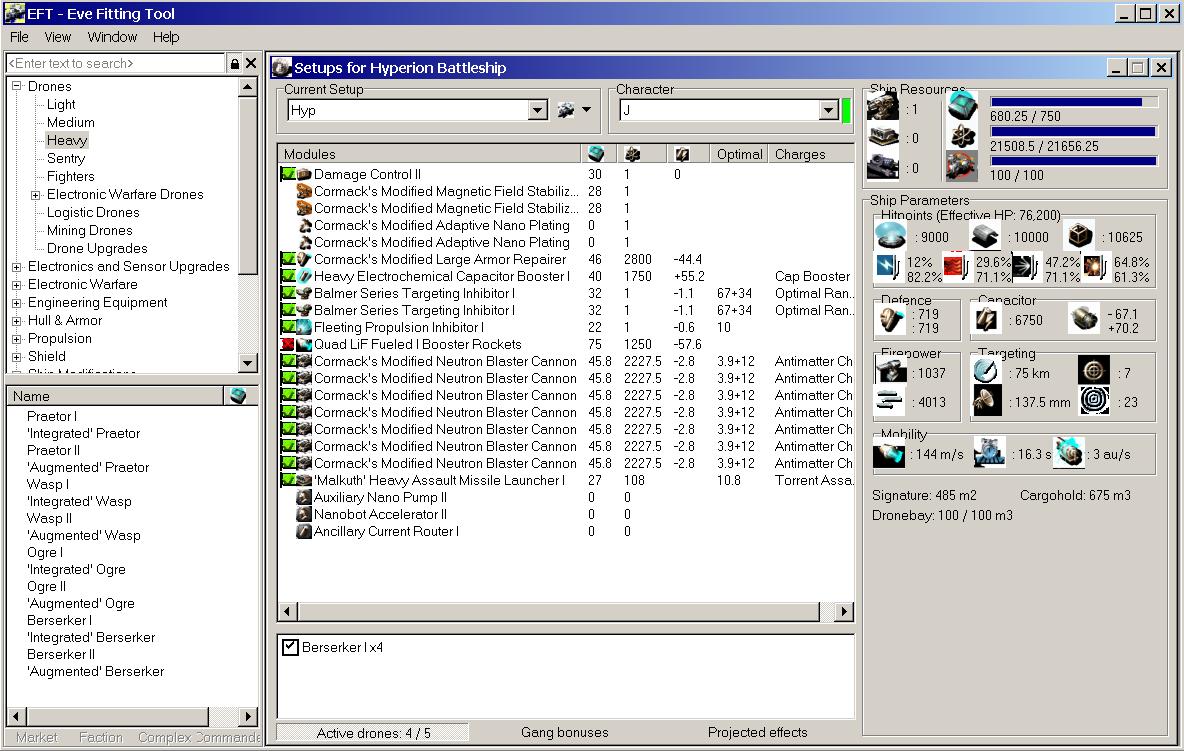The height and width of the screenshot is (751, 1184).
Task: Switch to the Faction tab
Action: (100, 737)
